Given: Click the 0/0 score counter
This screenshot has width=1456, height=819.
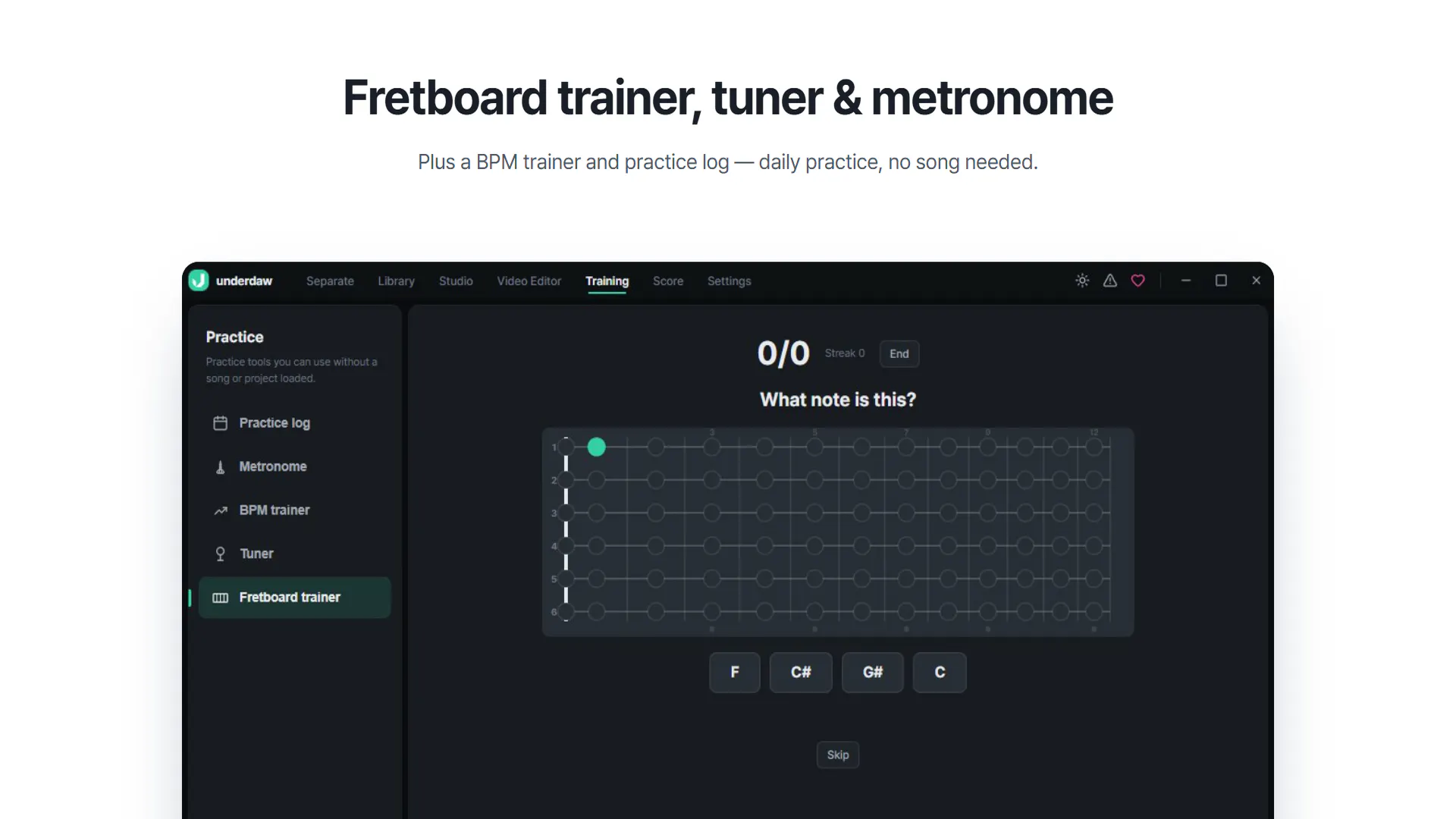Looking at the screenshot, I should 783,354.
